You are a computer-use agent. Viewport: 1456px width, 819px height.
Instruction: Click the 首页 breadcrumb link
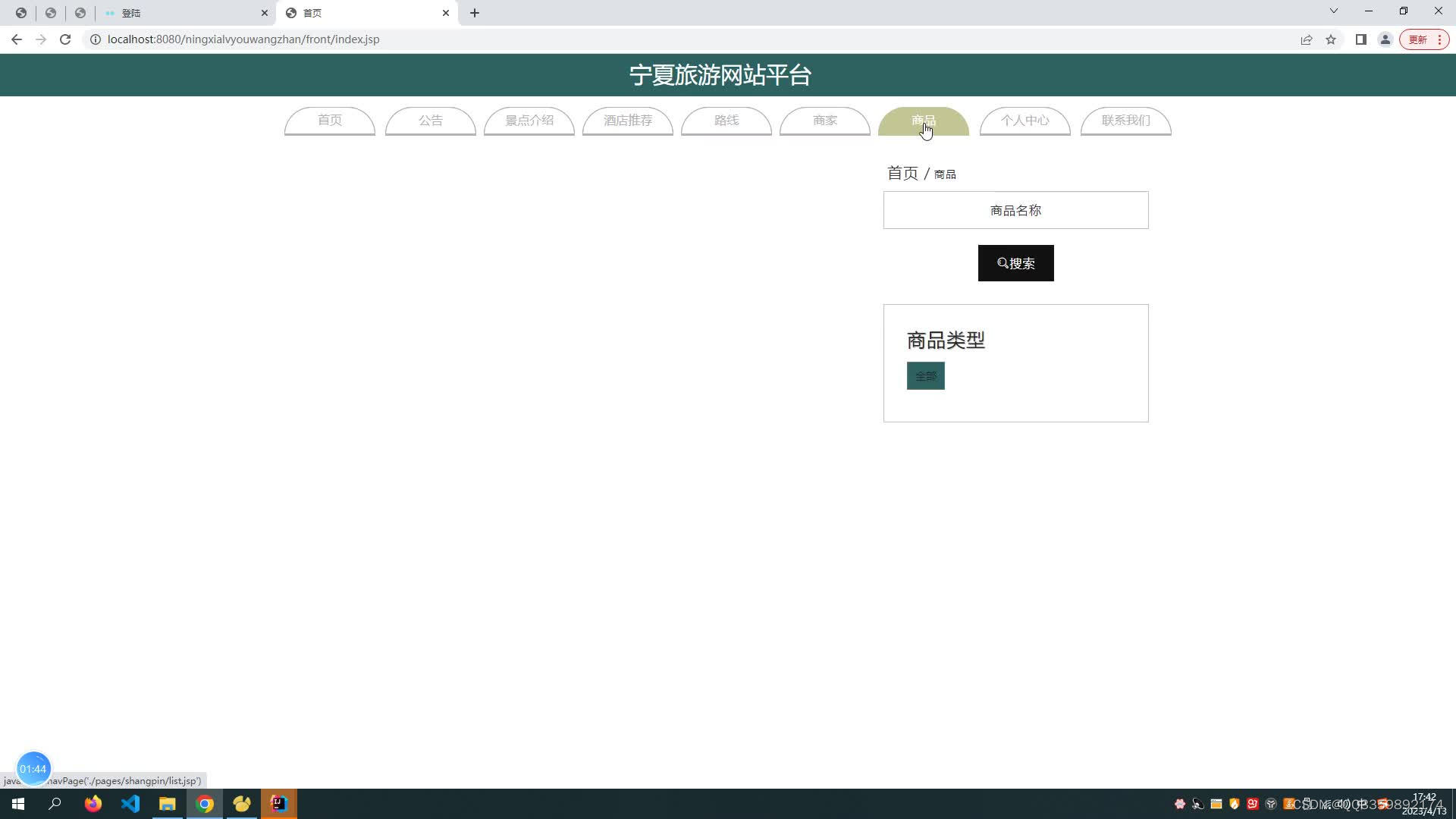point(902,173)
